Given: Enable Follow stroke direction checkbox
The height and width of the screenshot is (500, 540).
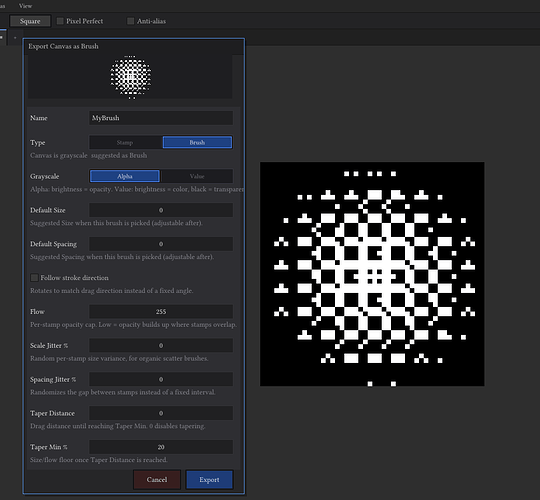Looking at the screenshot, I should [34, 278].
